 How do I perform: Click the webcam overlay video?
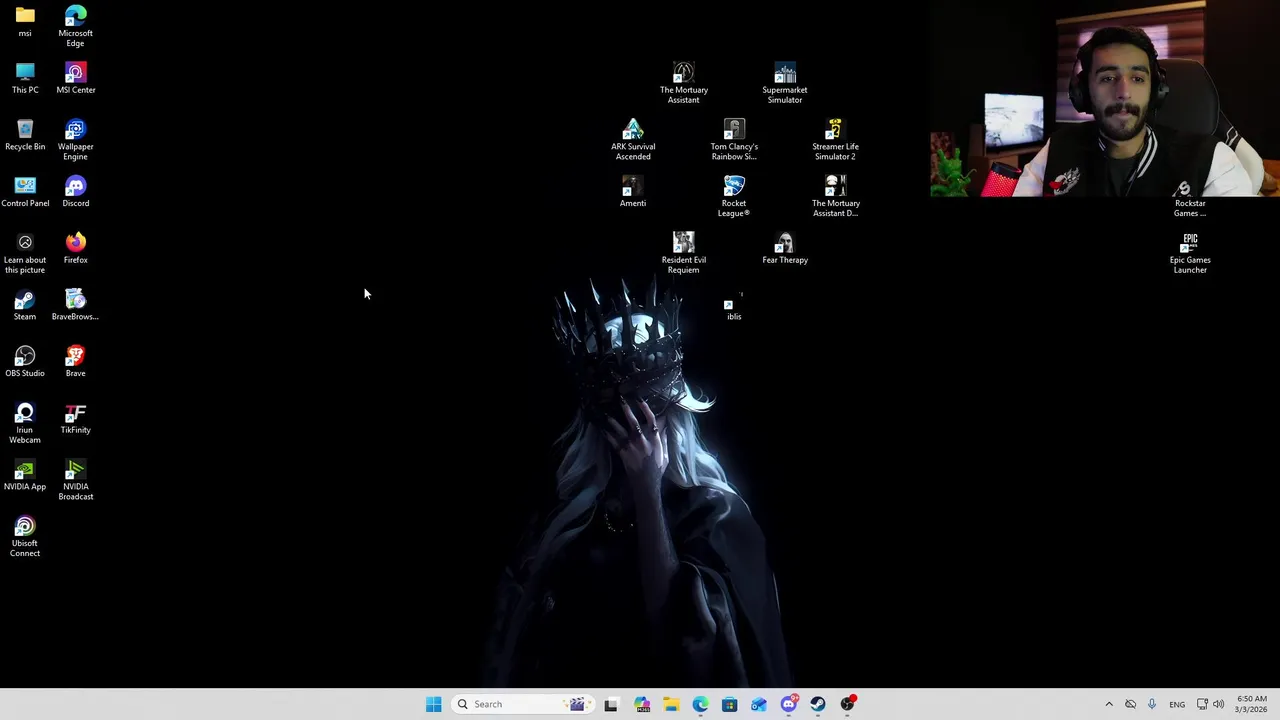point(1105,98)
